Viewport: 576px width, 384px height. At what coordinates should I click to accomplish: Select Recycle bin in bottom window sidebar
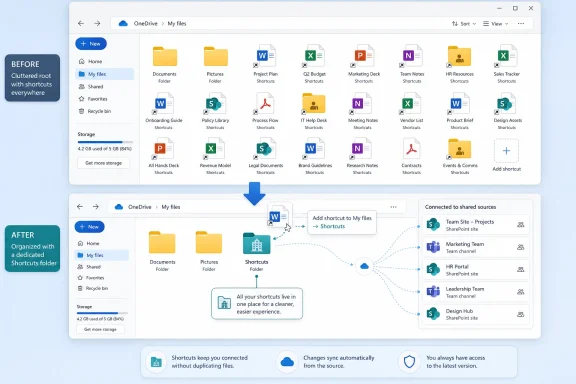click(101, 288)
